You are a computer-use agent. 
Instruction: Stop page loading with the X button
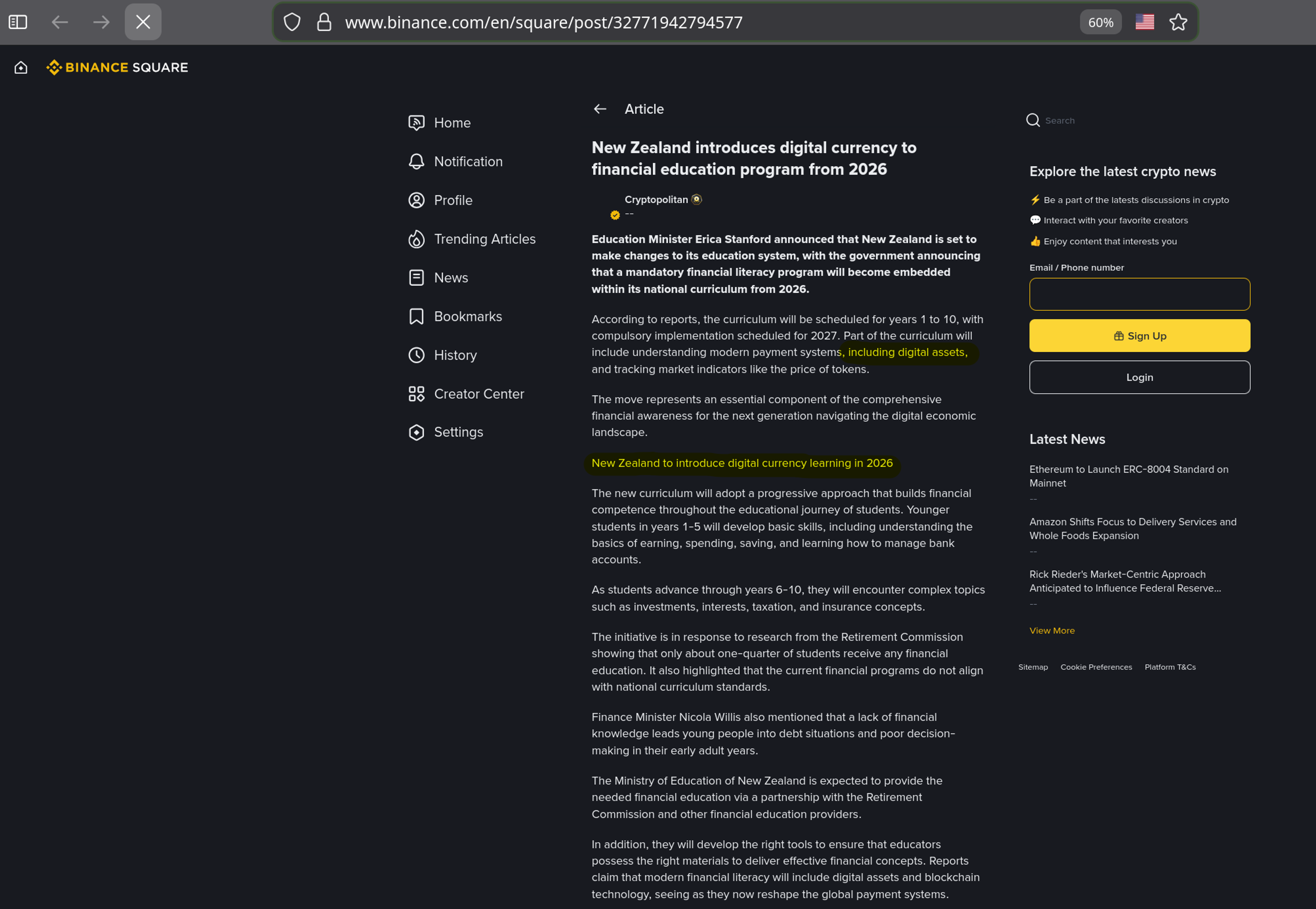[143, 22]
